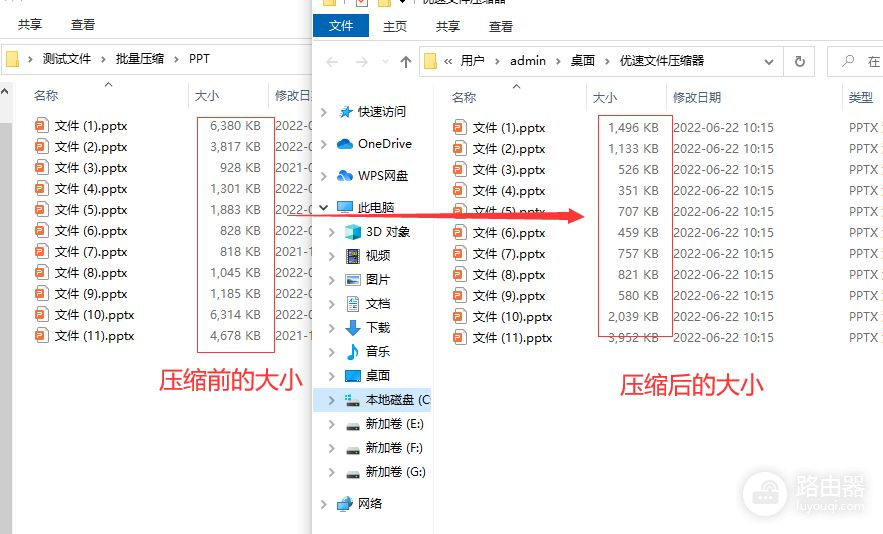
Task: Sort by the 修改日期 column header
Action: point(697,98)
